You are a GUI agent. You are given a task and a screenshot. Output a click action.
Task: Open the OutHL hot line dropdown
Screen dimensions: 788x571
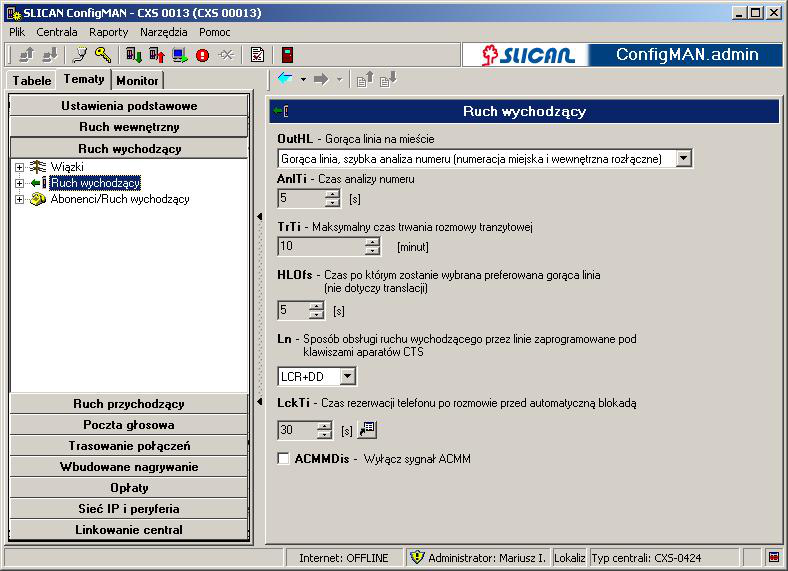coord(683,158)
